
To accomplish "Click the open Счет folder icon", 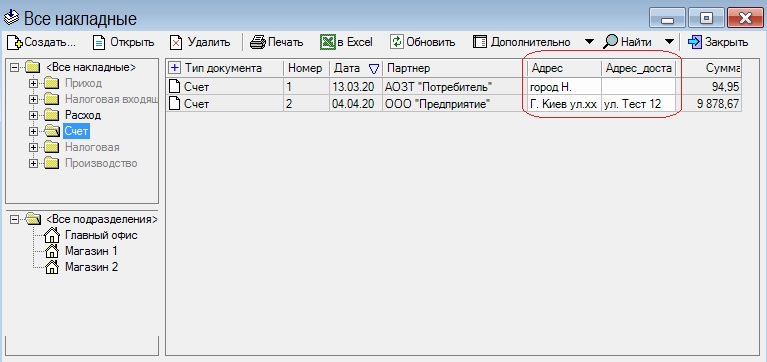I will (x=52, y=131).
